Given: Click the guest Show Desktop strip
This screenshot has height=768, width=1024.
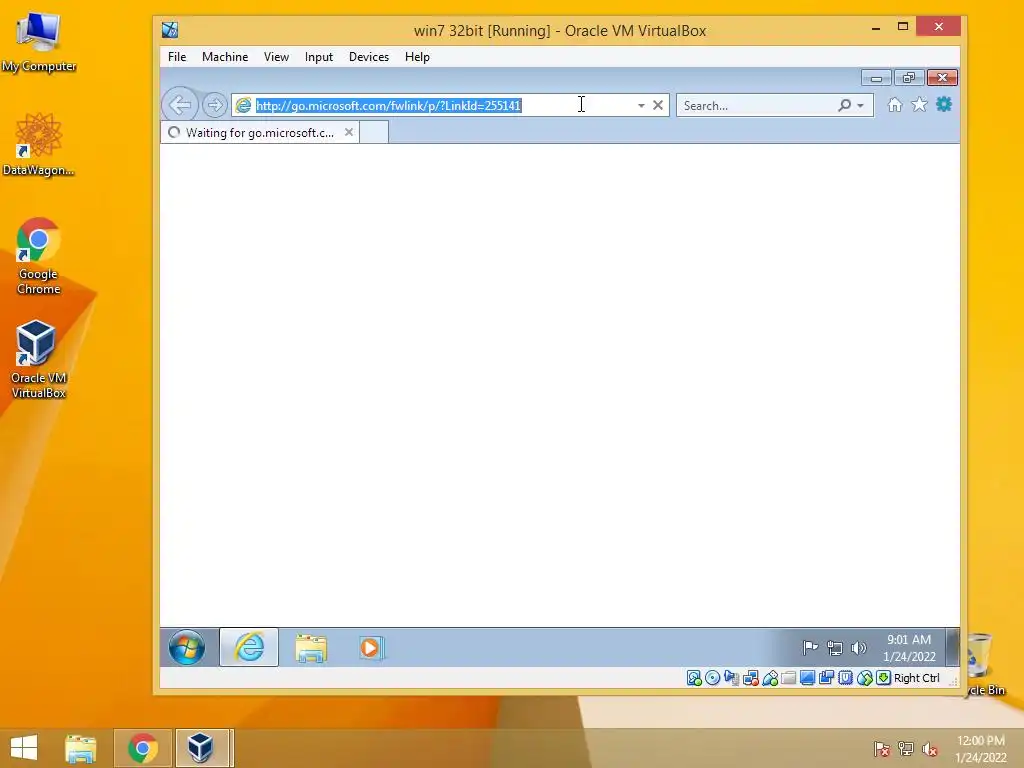Looking at the screenshot, I should coord(953,647).
